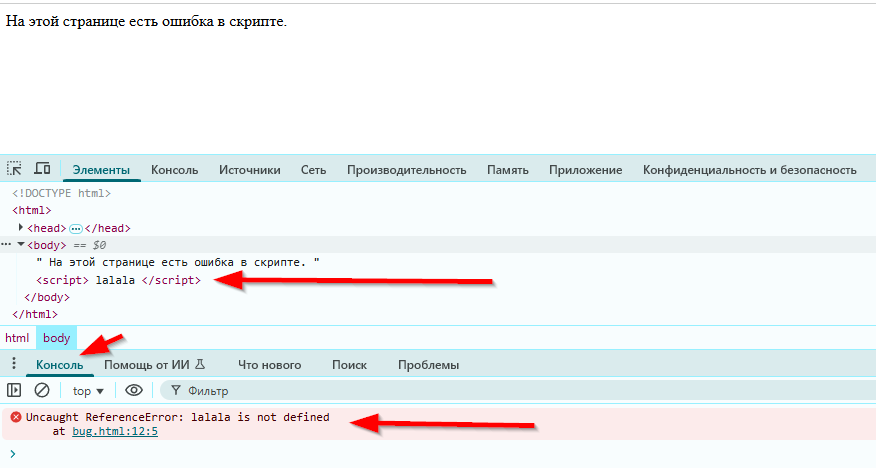The width and height of the screenshot is (876, 468).
Task: Open the Сеть tab
Action: coord(313,170)
